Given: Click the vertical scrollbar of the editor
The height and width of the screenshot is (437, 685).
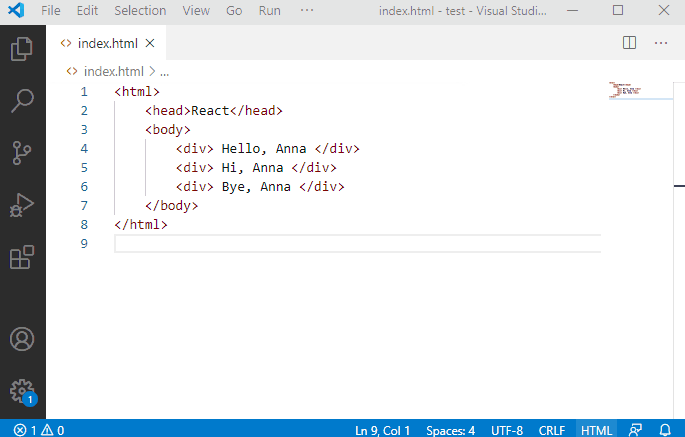Looking at the screenshot, I should pyautogui.click(x=679, y=249).
